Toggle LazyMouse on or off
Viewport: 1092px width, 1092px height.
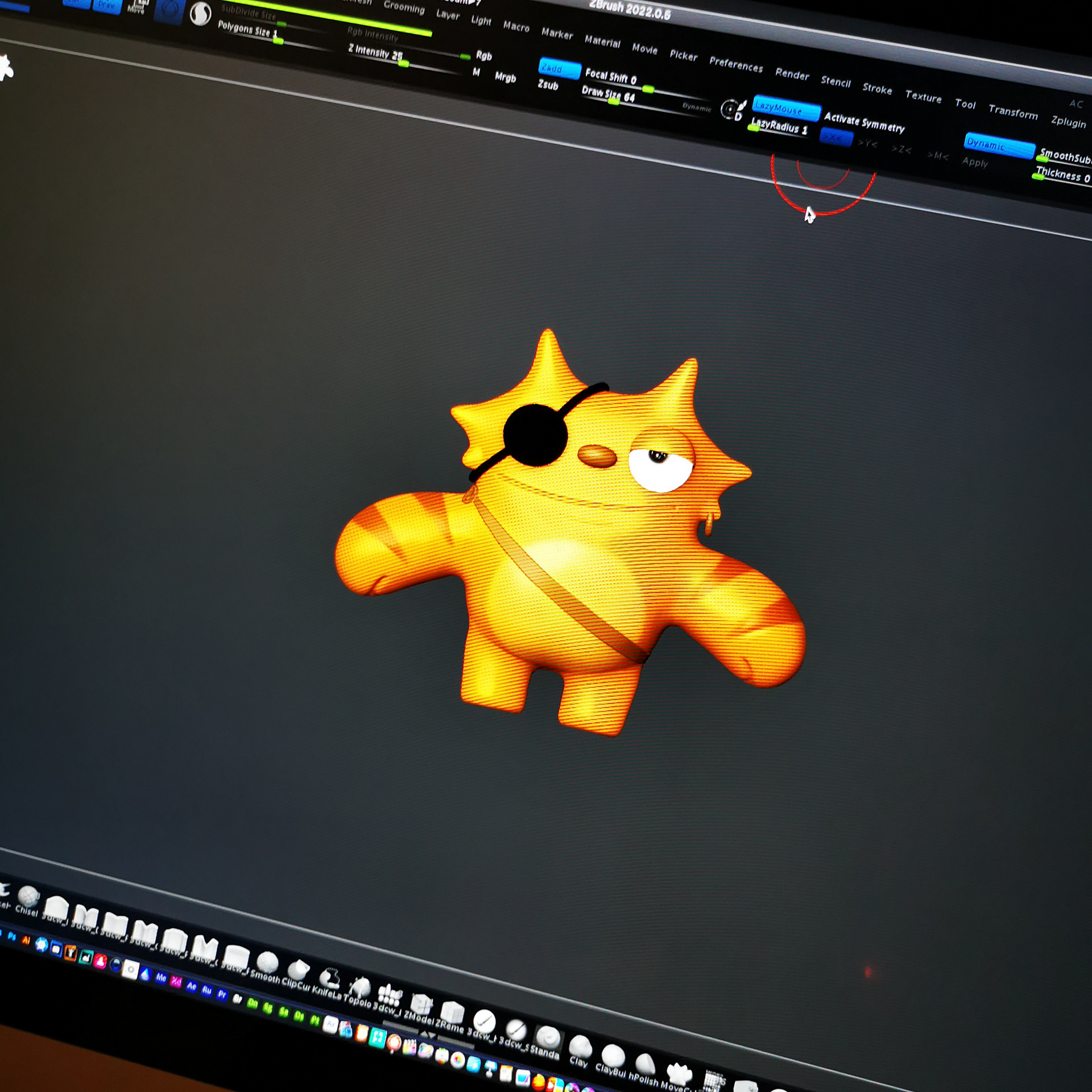[786, 108]
